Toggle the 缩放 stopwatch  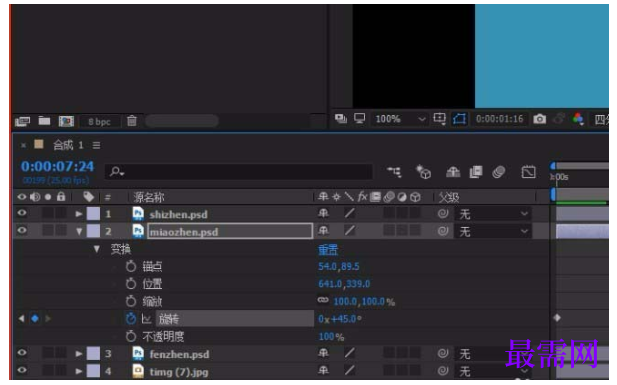(131, 302)
